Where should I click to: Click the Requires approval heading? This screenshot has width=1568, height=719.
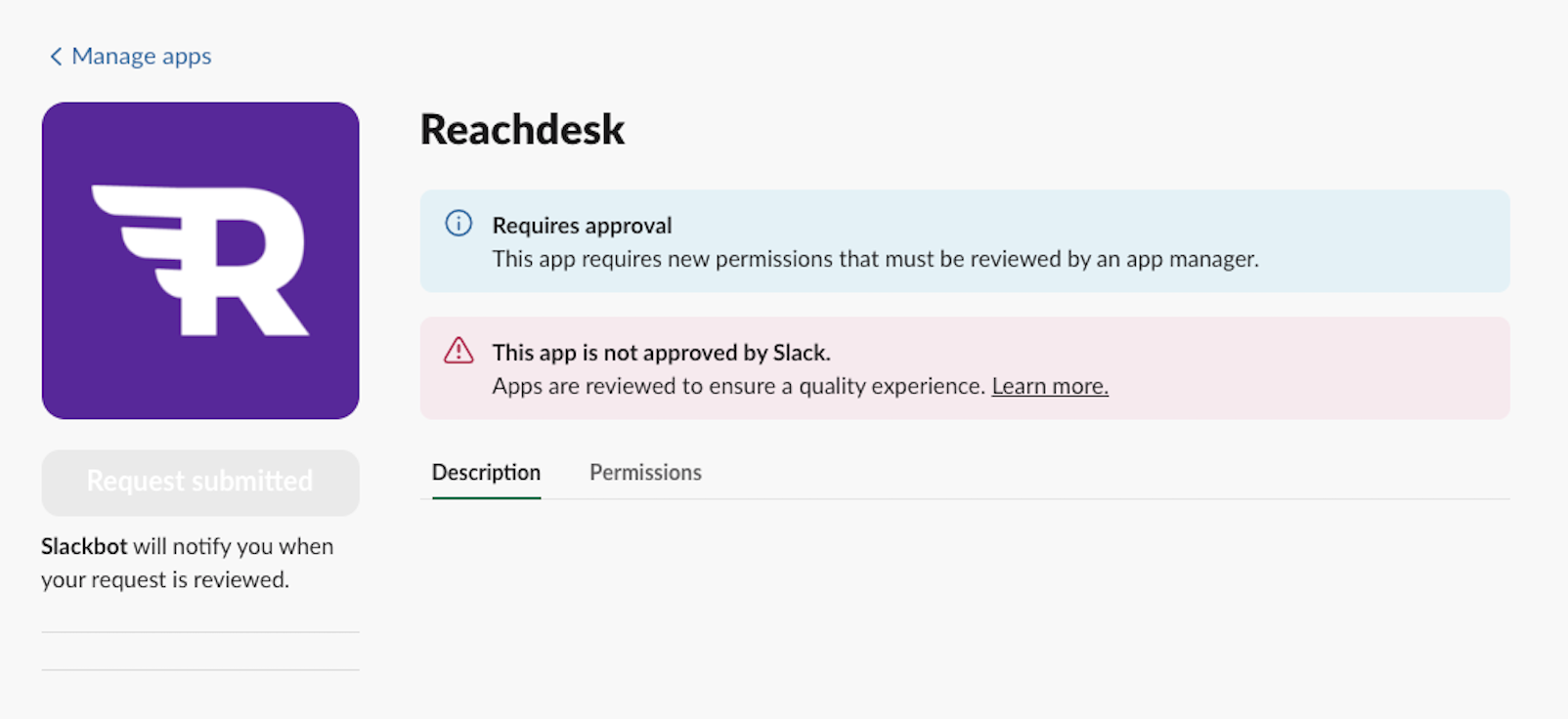pyautogui.click(x=582, y=226)
